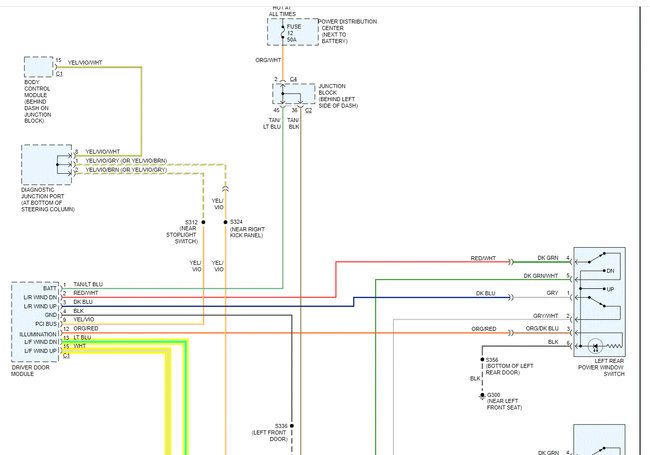Click DK BLU label at door module pin 3

coord(83,302)
